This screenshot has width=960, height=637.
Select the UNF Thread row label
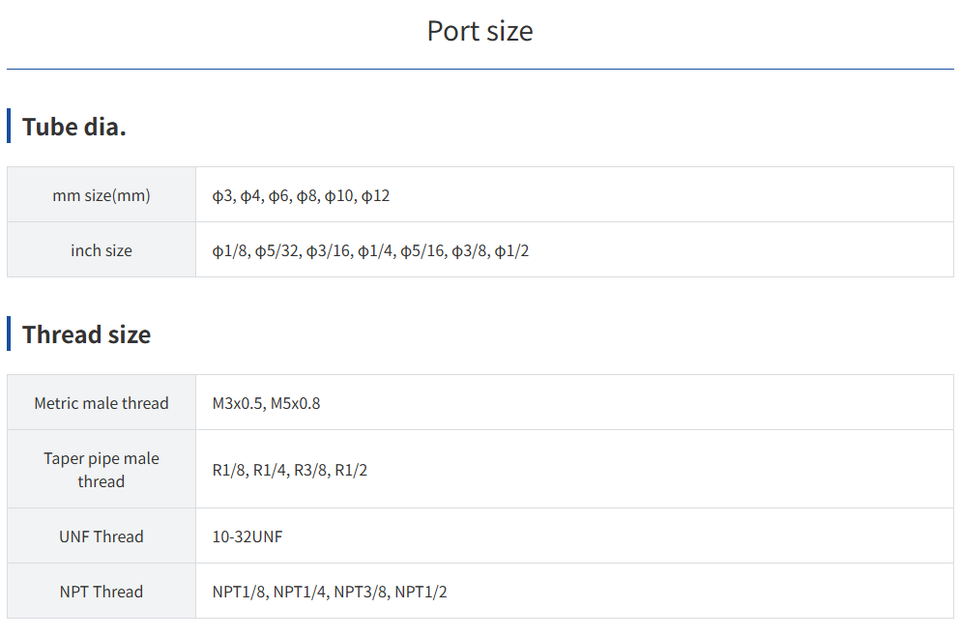click(101, 536)
